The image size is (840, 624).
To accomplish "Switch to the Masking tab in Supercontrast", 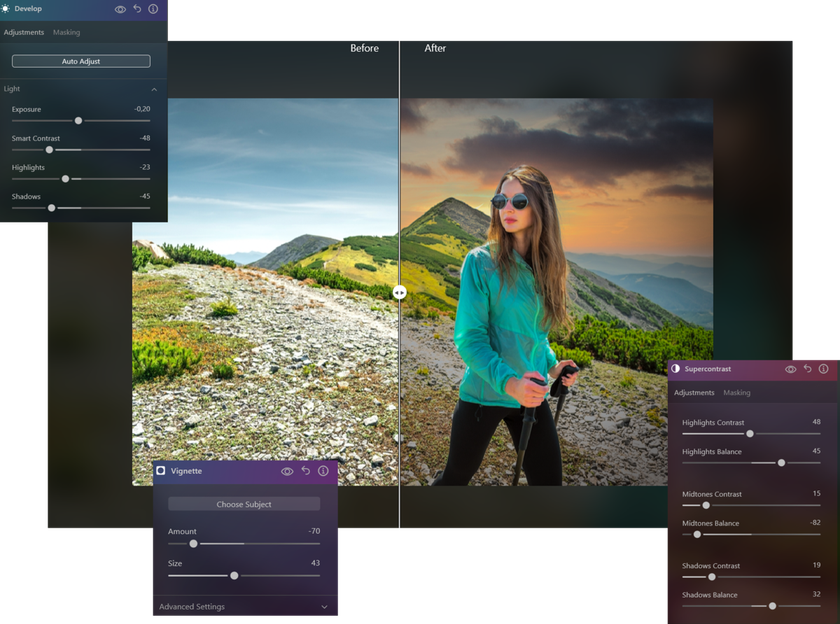I will point(737,392).
